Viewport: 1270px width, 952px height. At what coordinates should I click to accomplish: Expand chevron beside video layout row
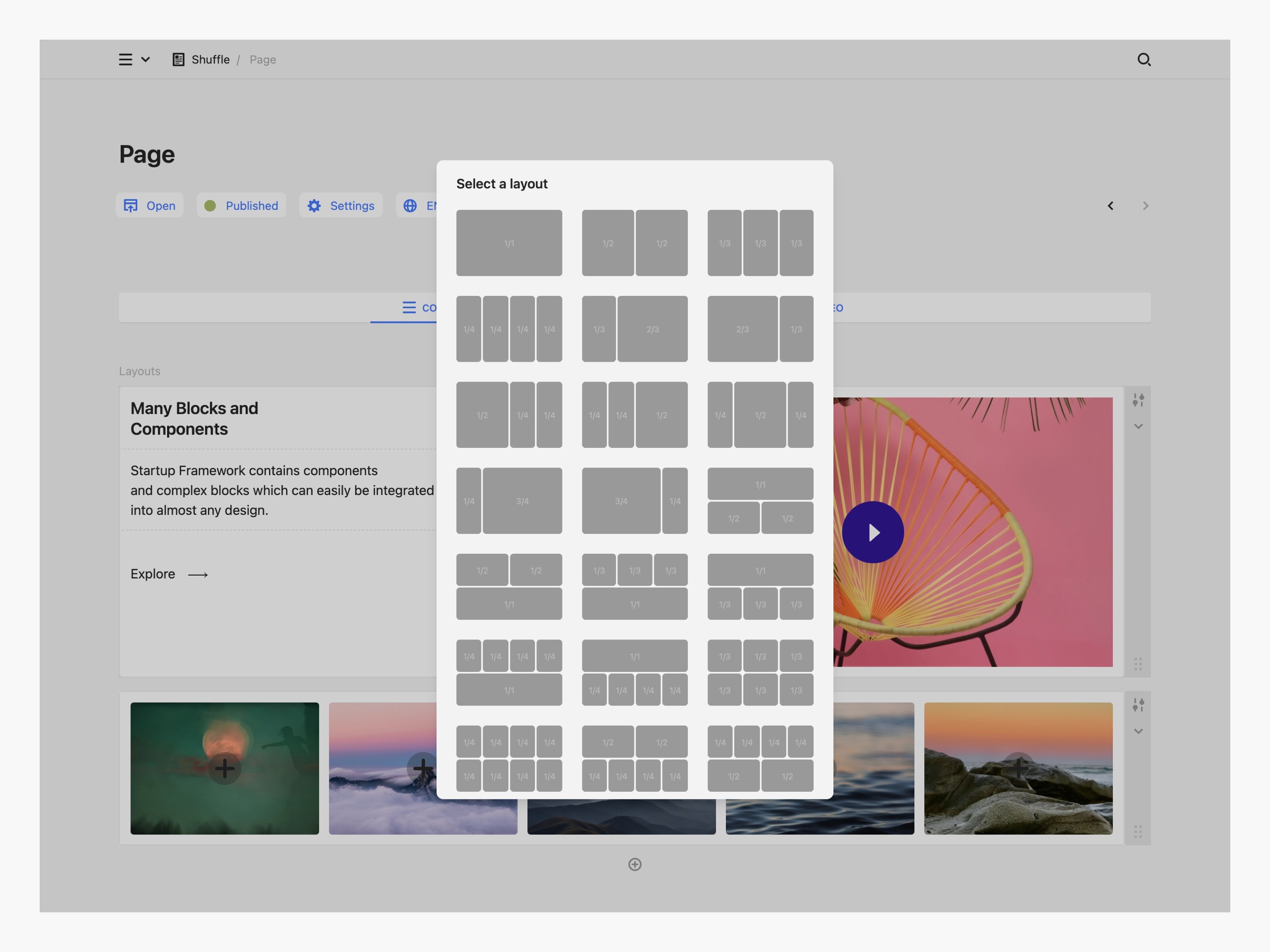[x=1138, y=426]
